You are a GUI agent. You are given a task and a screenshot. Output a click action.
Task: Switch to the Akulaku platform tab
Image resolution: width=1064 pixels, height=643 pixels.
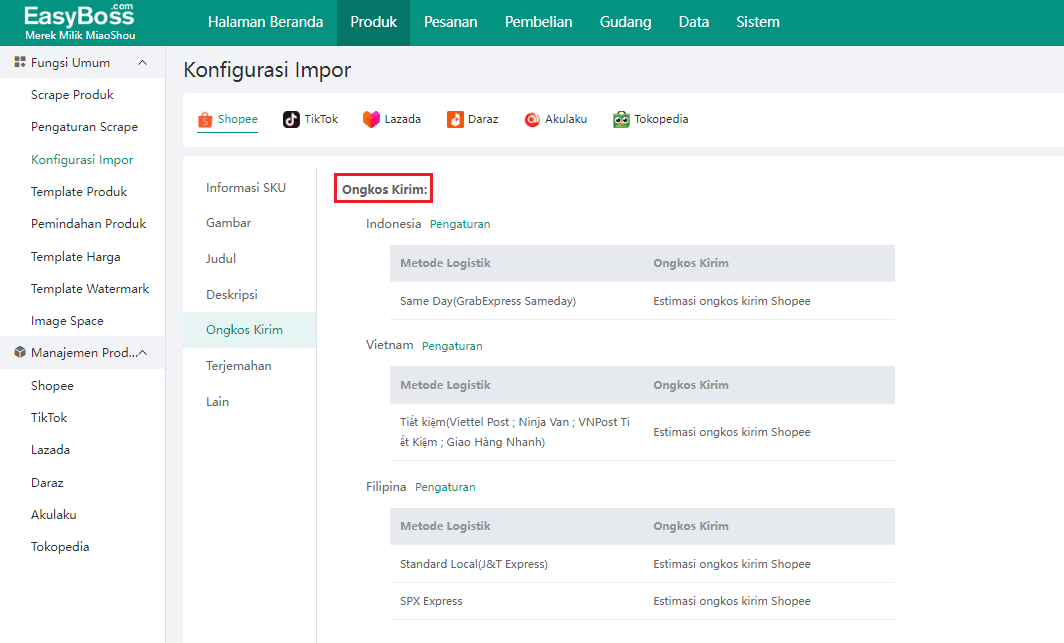point(555,119)
